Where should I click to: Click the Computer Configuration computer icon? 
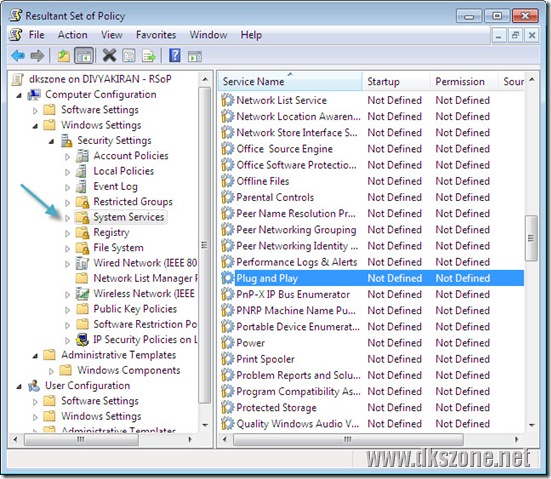34,95
